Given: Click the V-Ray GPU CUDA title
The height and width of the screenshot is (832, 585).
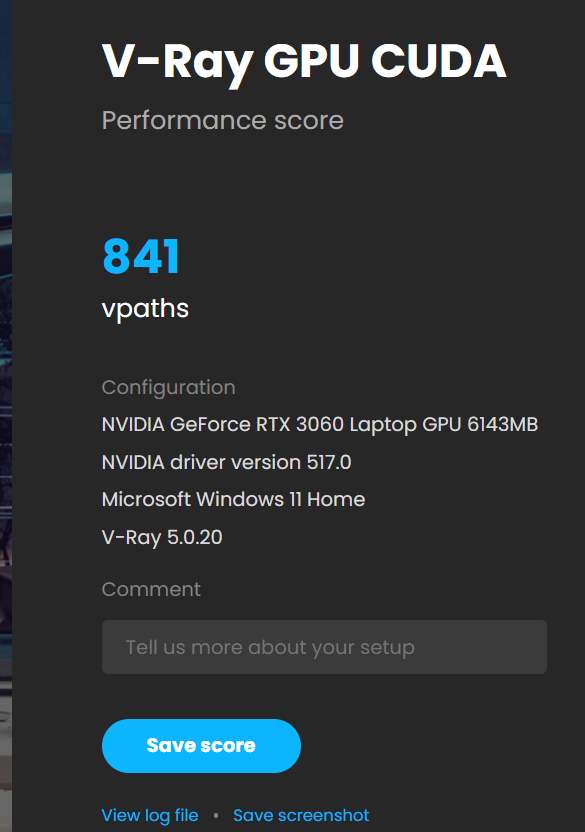Looking at the screenshot, I should click(x=304, y=63).
